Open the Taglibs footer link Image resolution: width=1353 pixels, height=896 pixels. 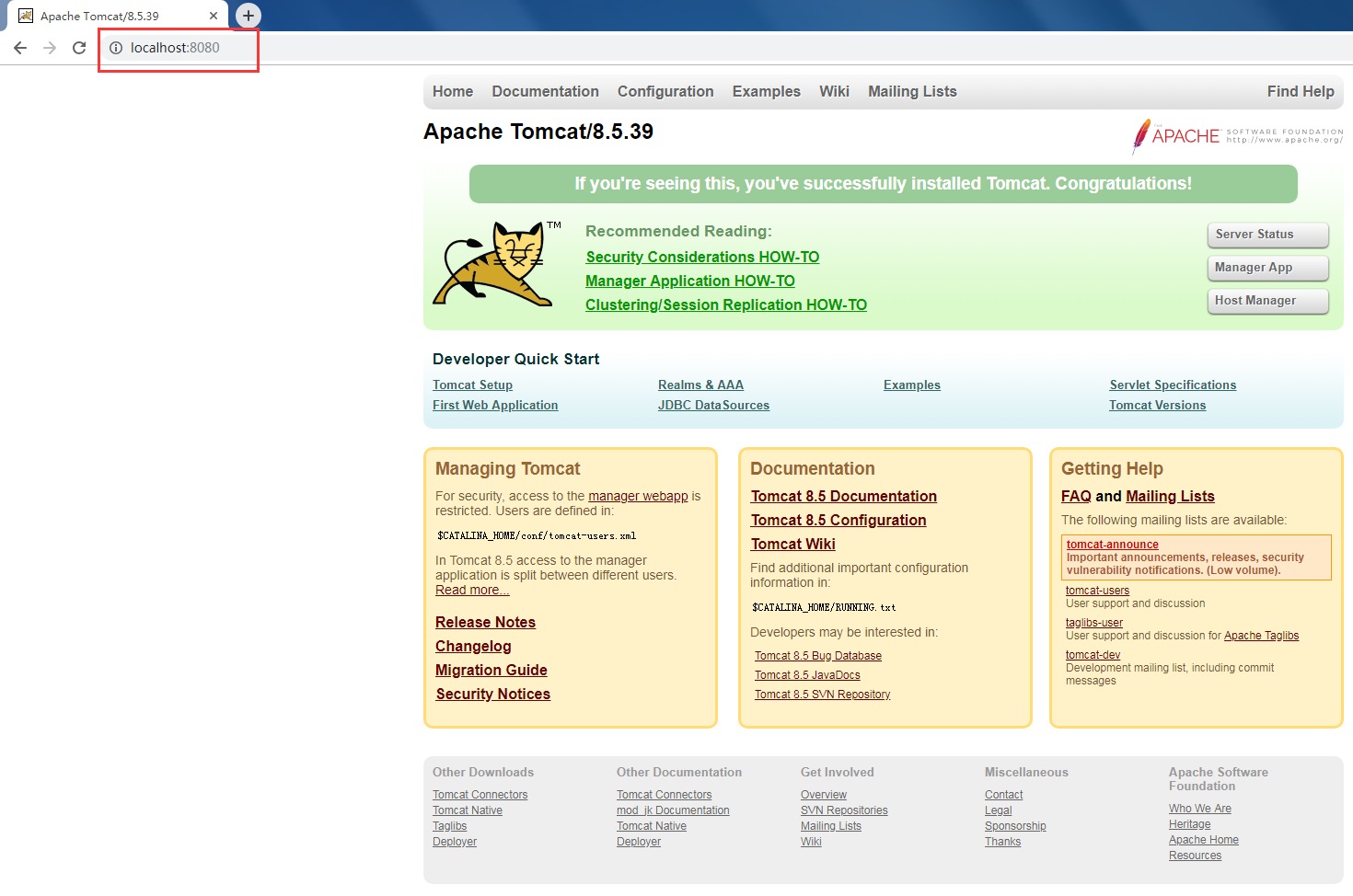click(449, 826)
